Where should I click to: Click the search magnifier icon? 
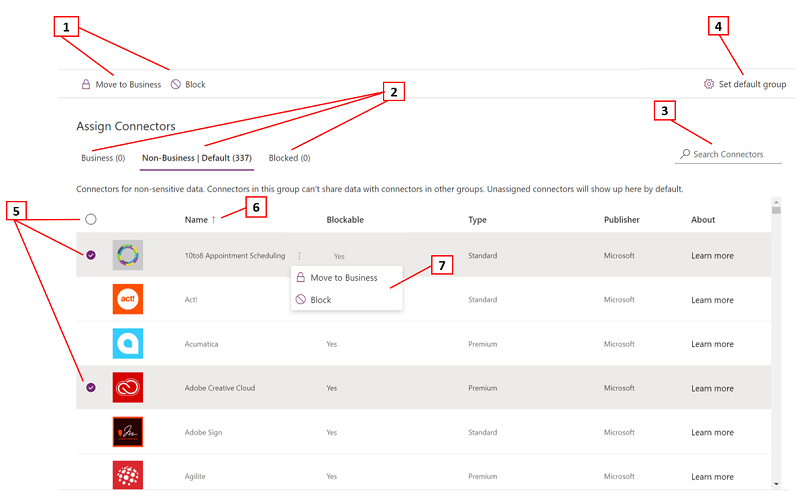685,154
